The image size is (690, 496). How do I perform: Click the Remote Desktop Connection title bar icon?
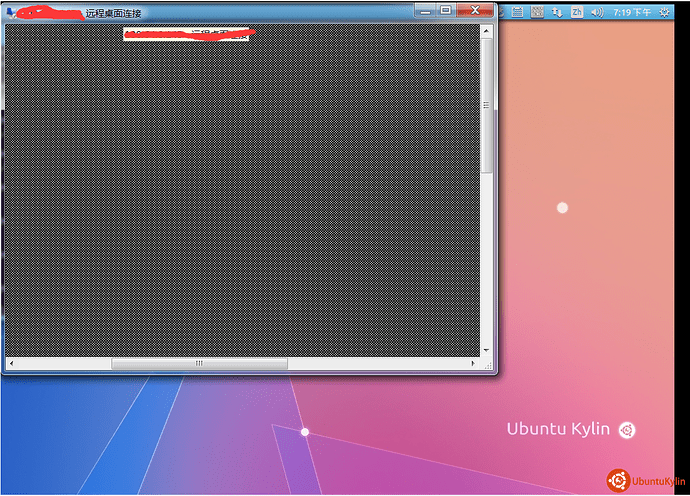point(10,13)
